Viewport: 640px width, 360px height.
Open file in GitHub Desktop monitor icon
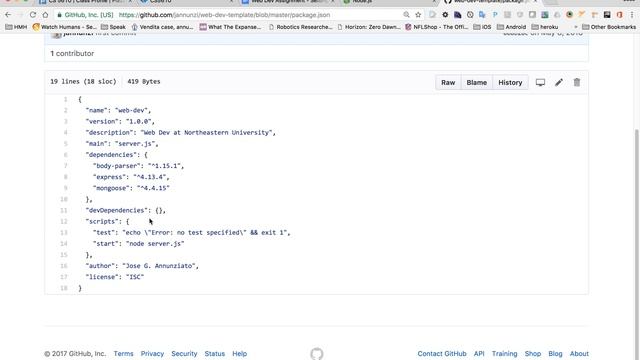tap(540, 82)
